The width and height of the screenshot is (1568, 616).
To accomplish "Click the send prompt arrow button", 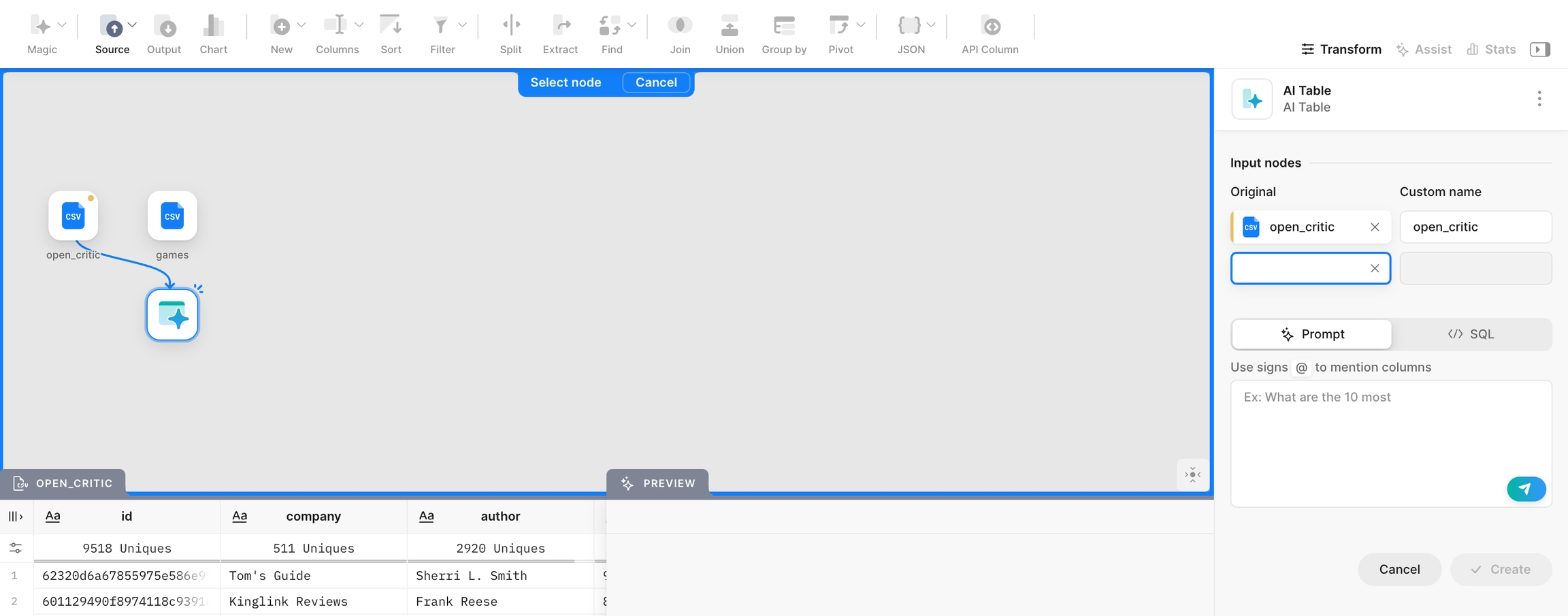I will (x=1526, y=489).
